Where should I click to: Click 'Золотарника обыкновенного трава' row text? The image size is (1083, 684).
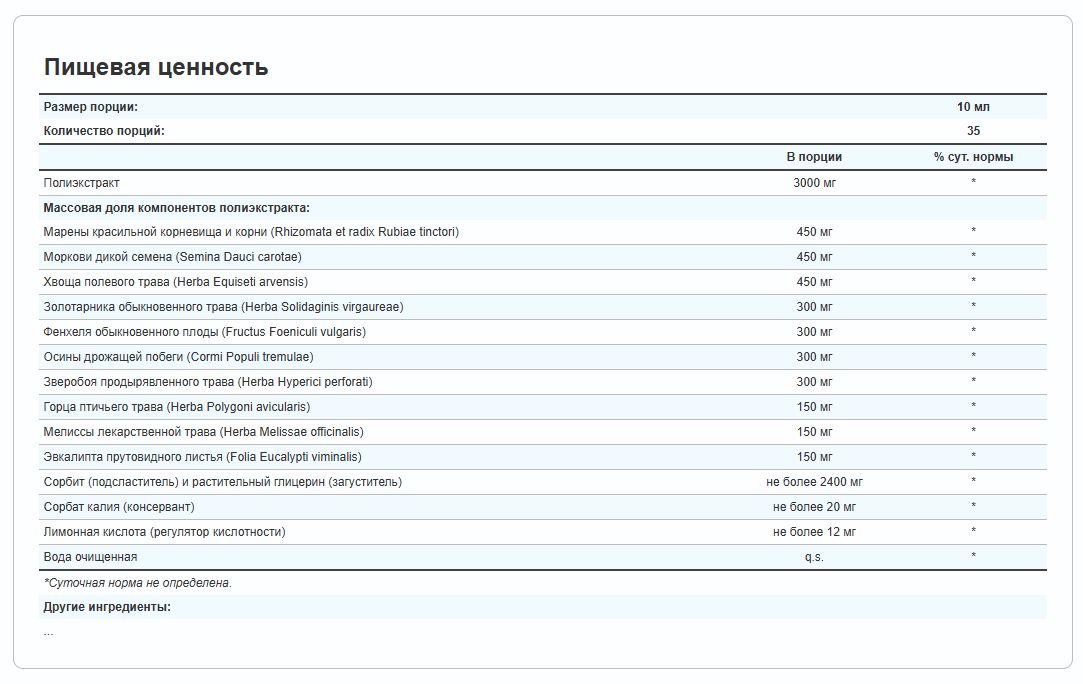[224, 307]
